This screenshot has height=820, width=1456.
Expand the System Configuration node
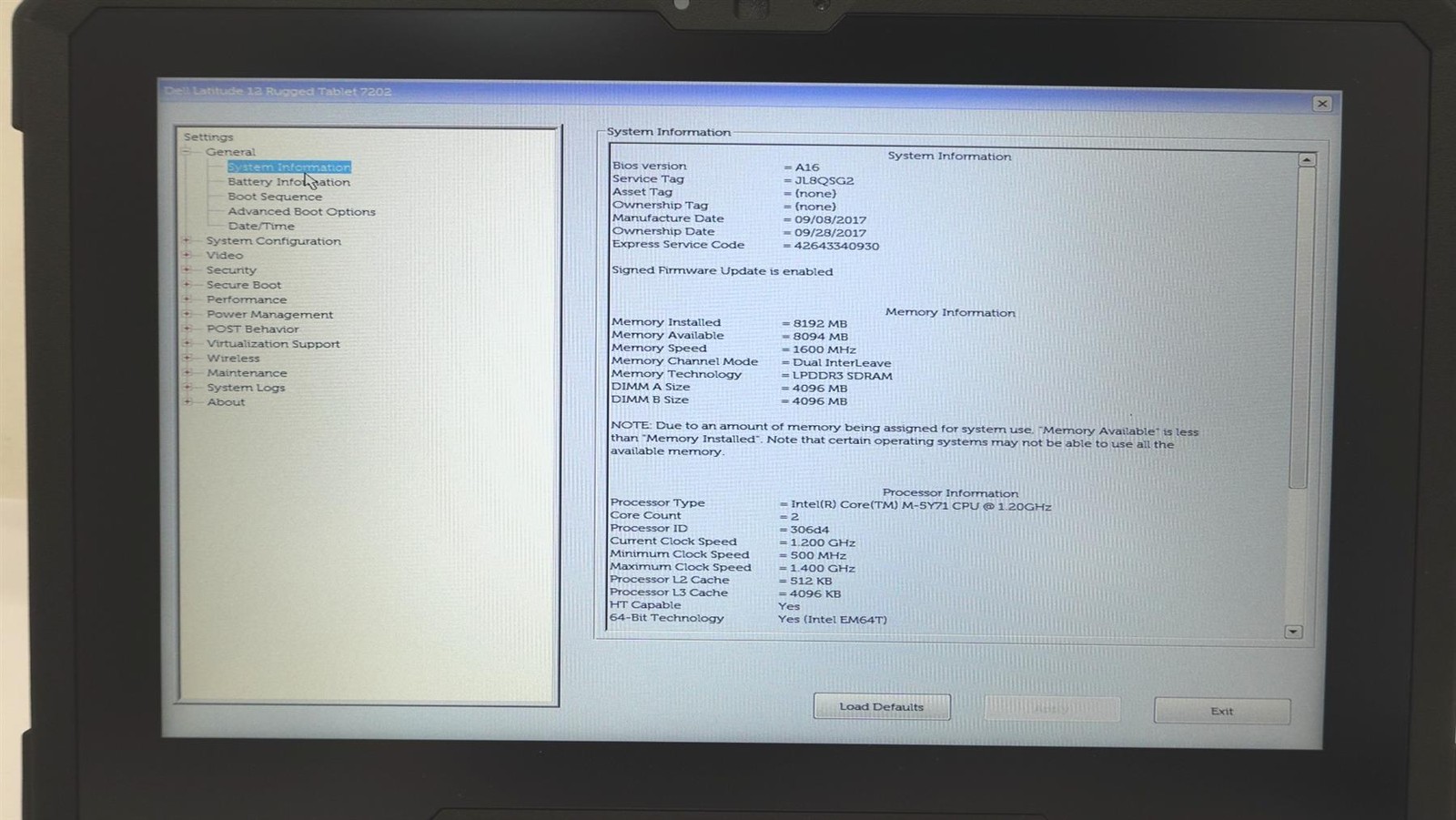pyautogui.click(x=187, y=241)
